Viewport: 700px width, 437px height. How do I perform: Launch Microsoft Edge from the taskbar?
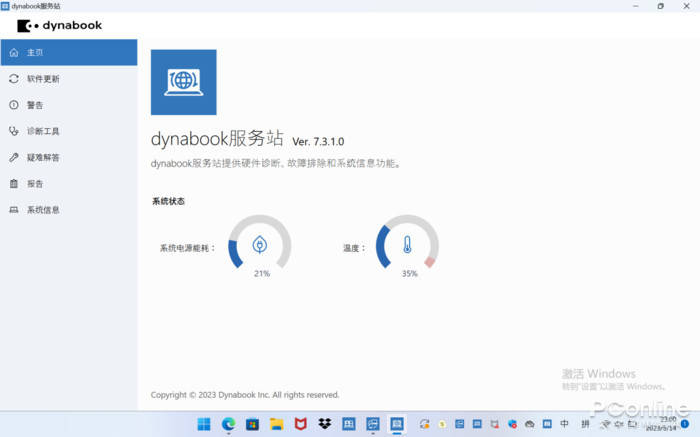(x=228, y=424)
